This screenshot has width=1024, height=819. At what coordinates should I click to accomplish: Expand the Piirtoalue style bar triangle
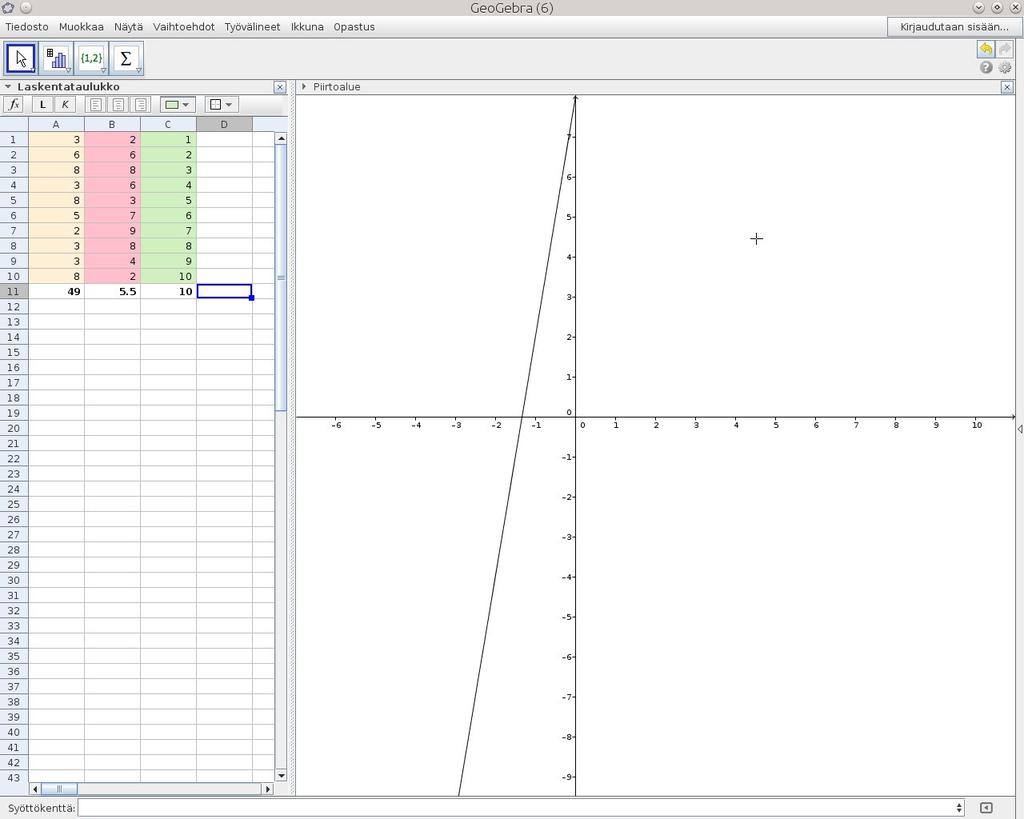304,86
